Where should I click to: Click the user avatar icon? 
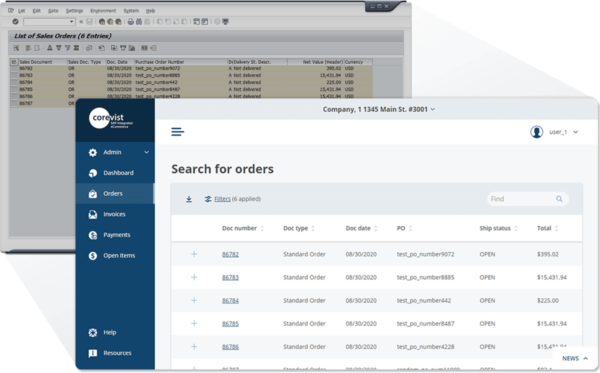click(x=536, y=132)
